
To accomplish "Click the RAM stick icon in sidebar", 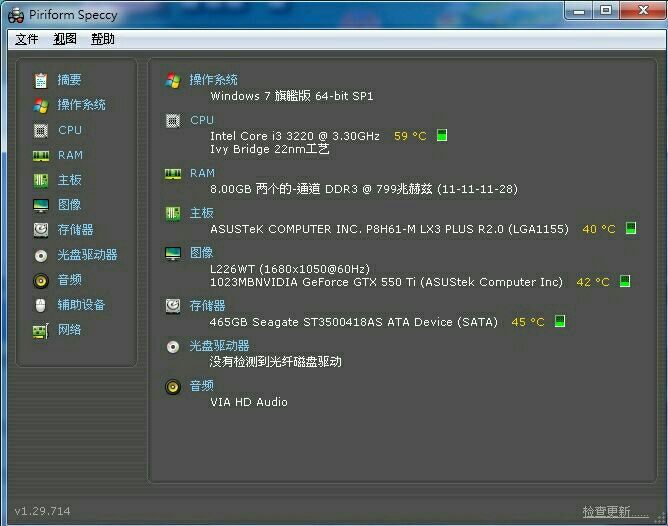I will tap(41, 156).
